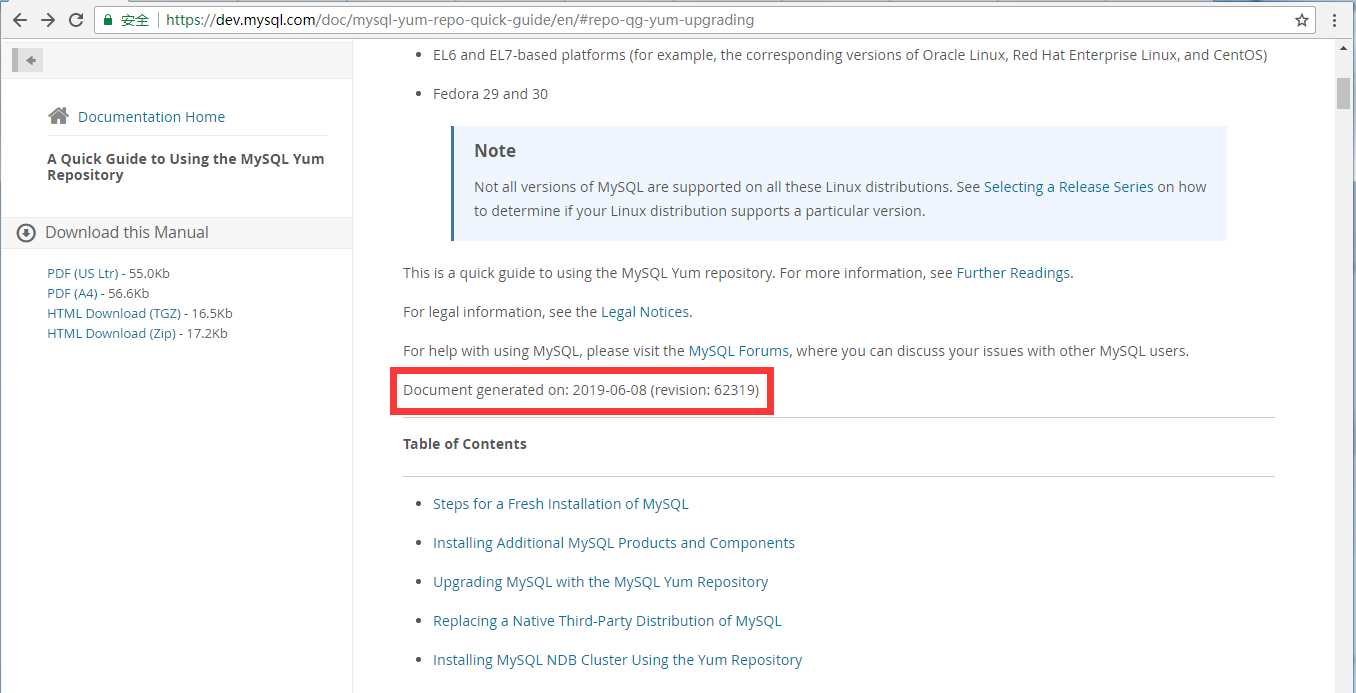Collapse the left sidebar with arrow icon

27,60
